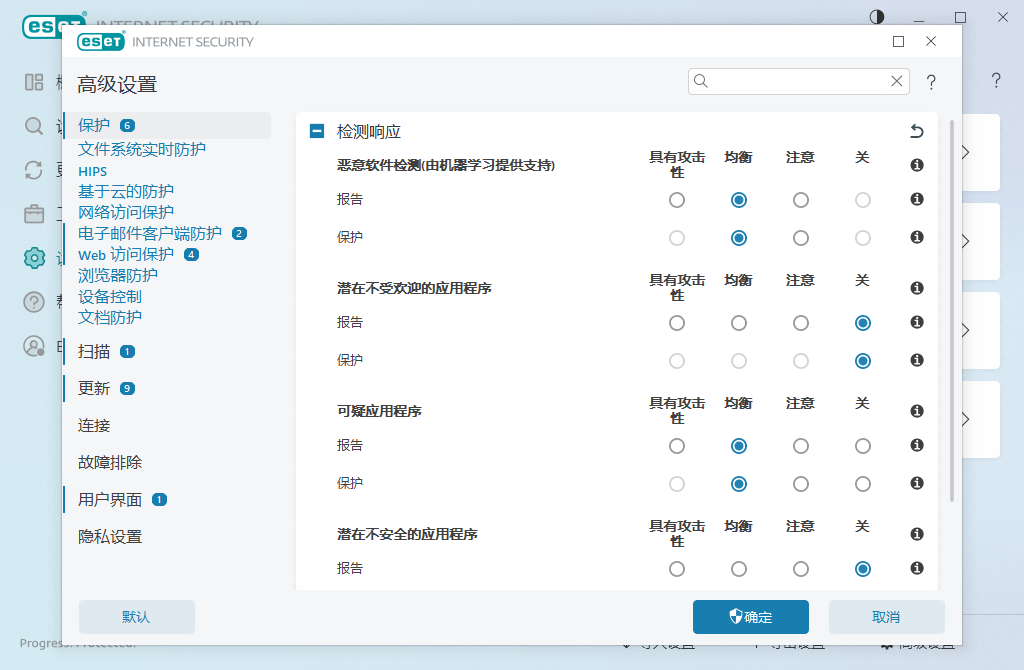
Task: Set 可疑应用程序 保护 to 注意
Action: 801,484
